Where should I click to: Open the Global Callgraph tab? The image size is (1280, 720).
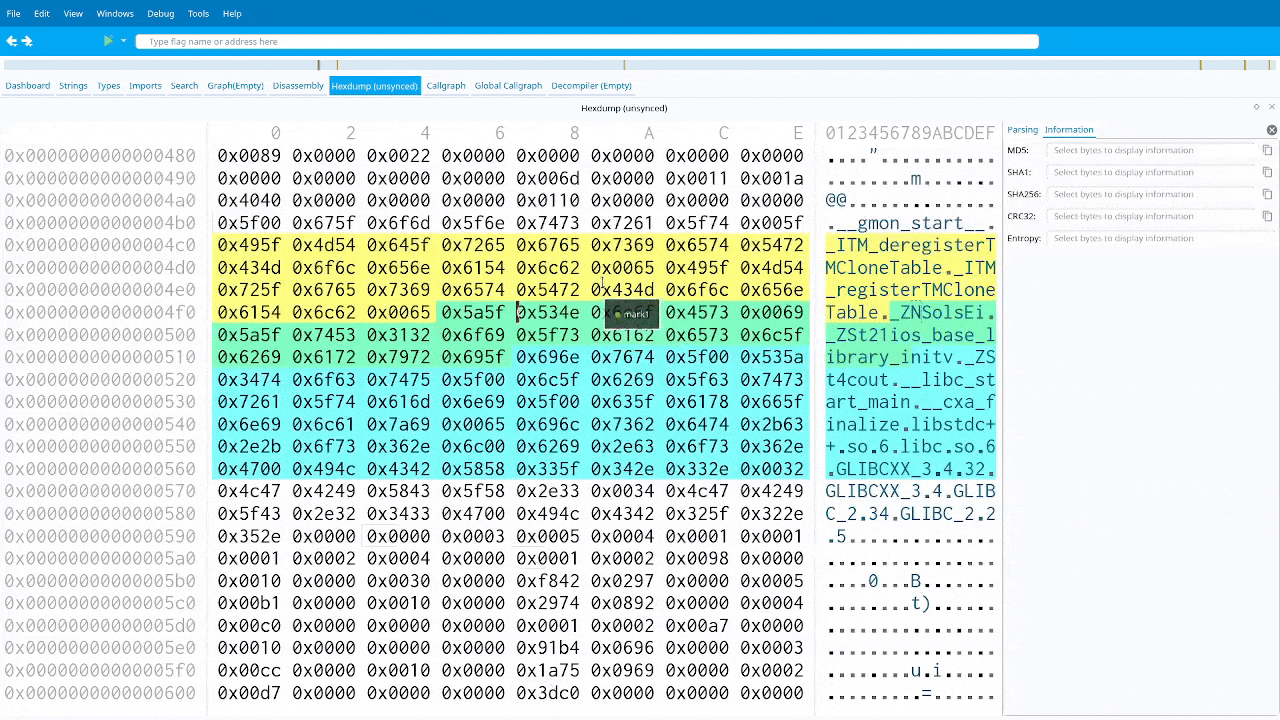(x=508, y=86)
